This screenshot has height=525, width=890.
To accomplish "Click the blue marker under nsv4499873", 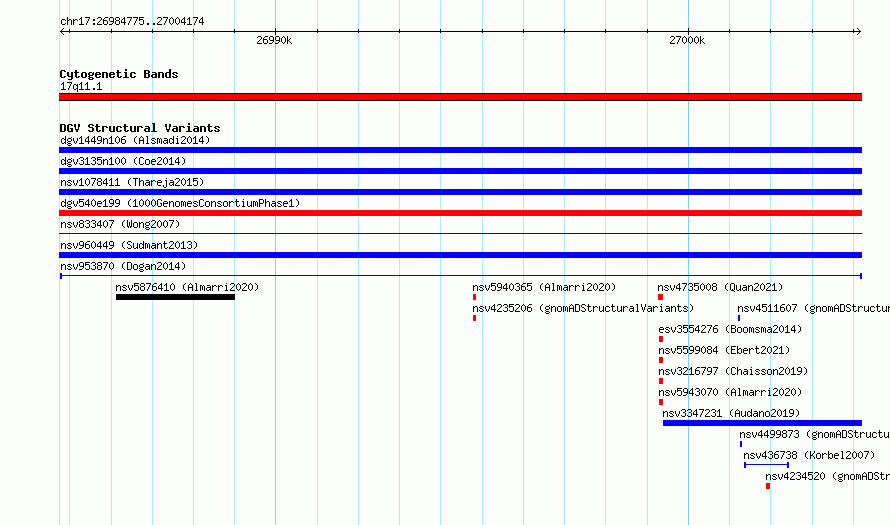I will (741, 444).
